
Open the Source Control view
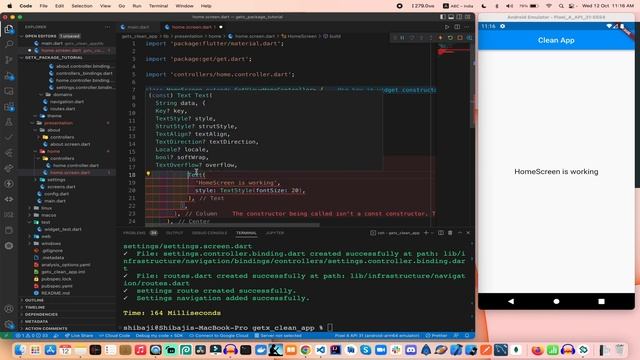click(x=9, y=60)
